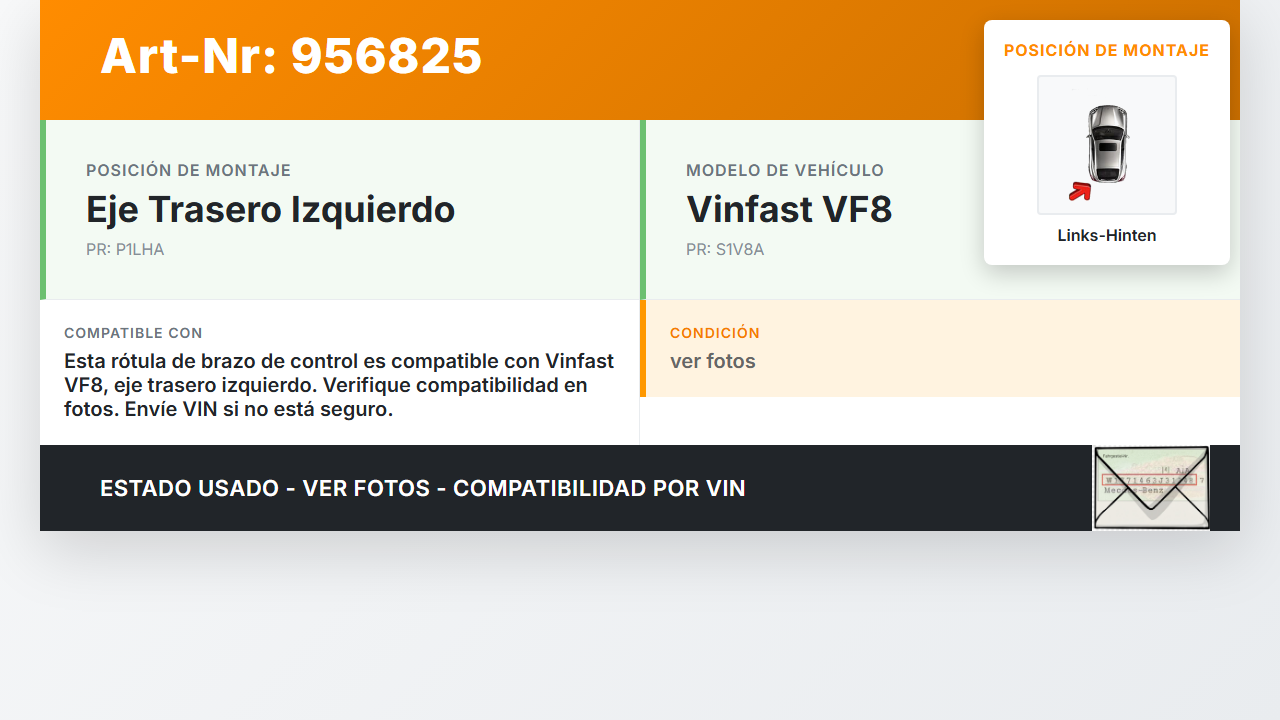Viewport: 1280px width, 720px height.
Task: Click the Links-Hinten caption
Action: (1107, 236)
